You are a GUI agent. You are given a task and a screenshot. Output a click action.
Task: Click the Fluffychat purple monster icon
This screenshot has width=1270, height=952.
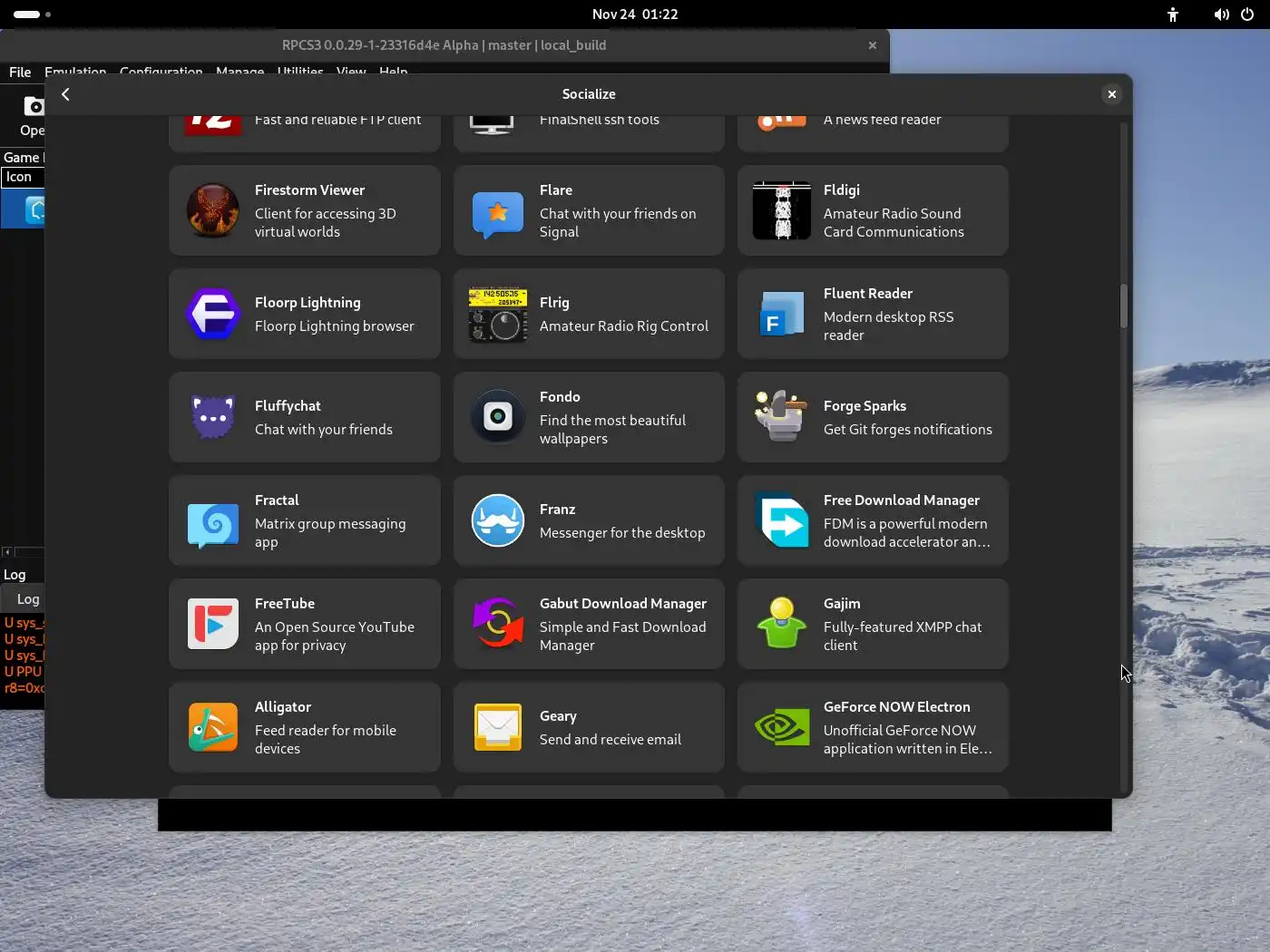(x=213, y=417)
